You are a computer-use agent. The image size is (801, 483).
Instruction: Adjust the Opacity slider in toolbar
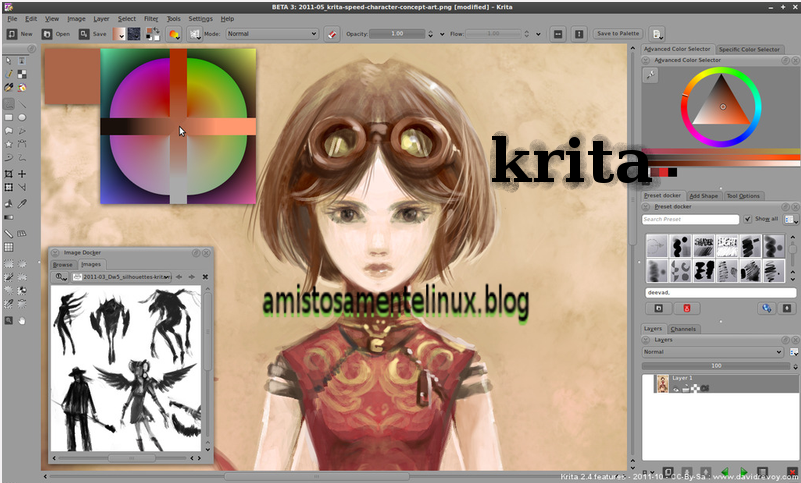click(x=397, y=34)
